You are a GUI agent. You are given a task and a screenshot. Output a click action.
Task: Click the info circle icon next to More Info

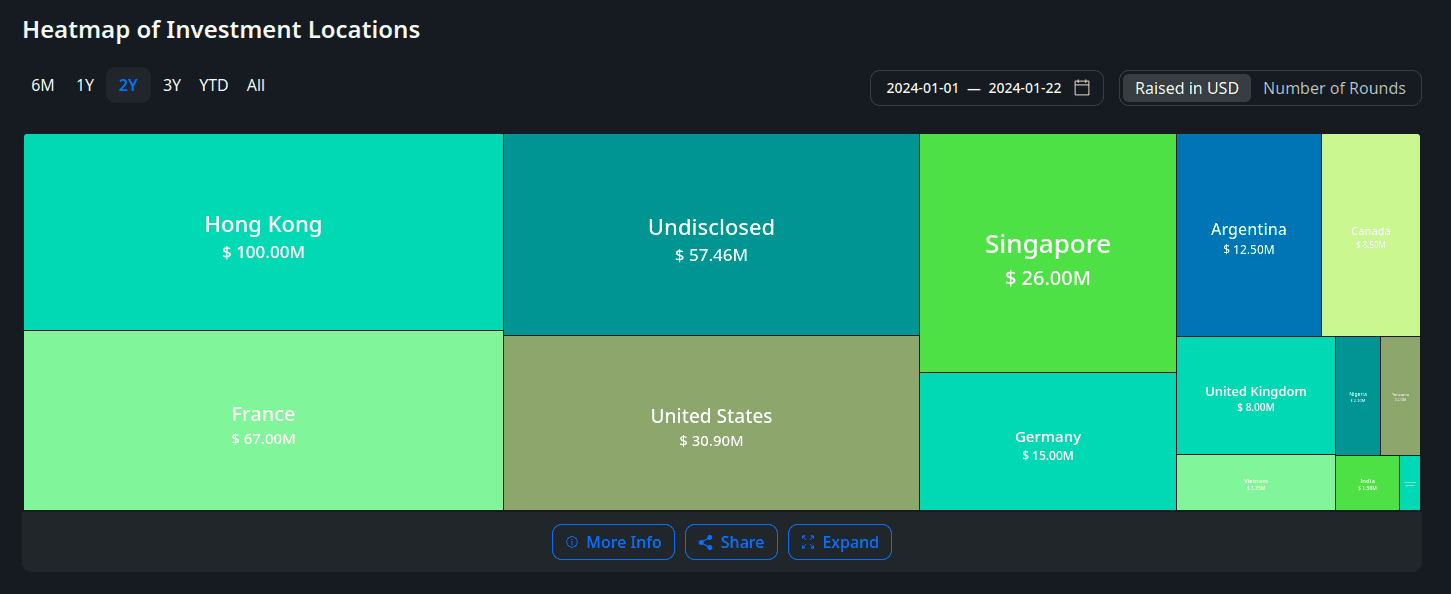tap(572, 542)
